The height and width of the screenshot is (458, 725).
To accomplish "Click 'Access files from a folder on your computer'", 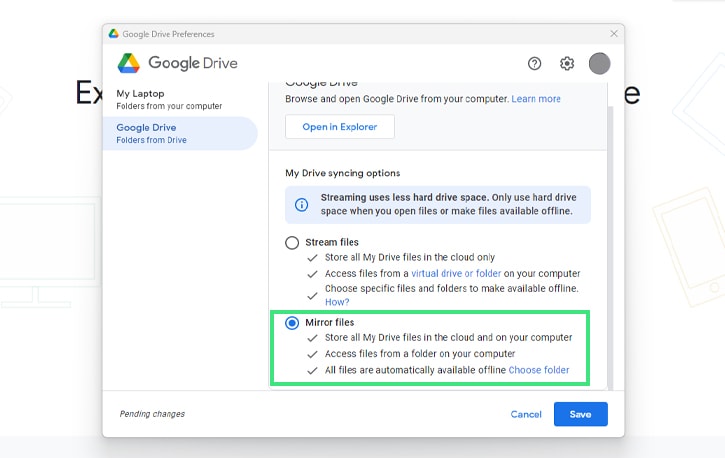I will pos(420,354).
